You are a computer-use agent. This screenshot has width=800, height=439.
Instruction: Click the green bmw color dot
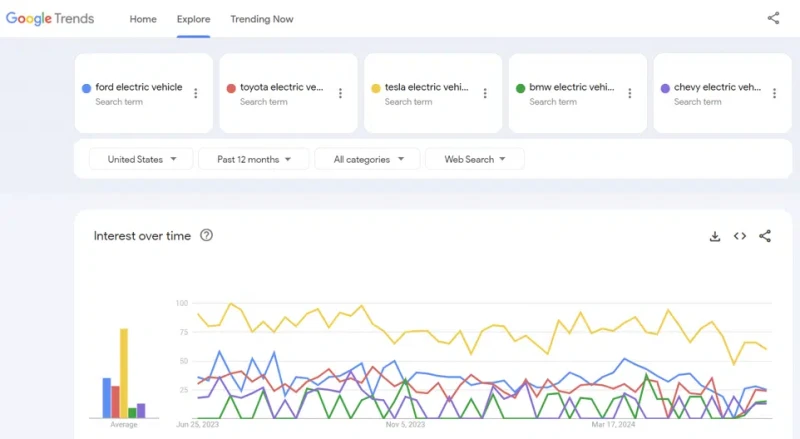coord(520,88)
